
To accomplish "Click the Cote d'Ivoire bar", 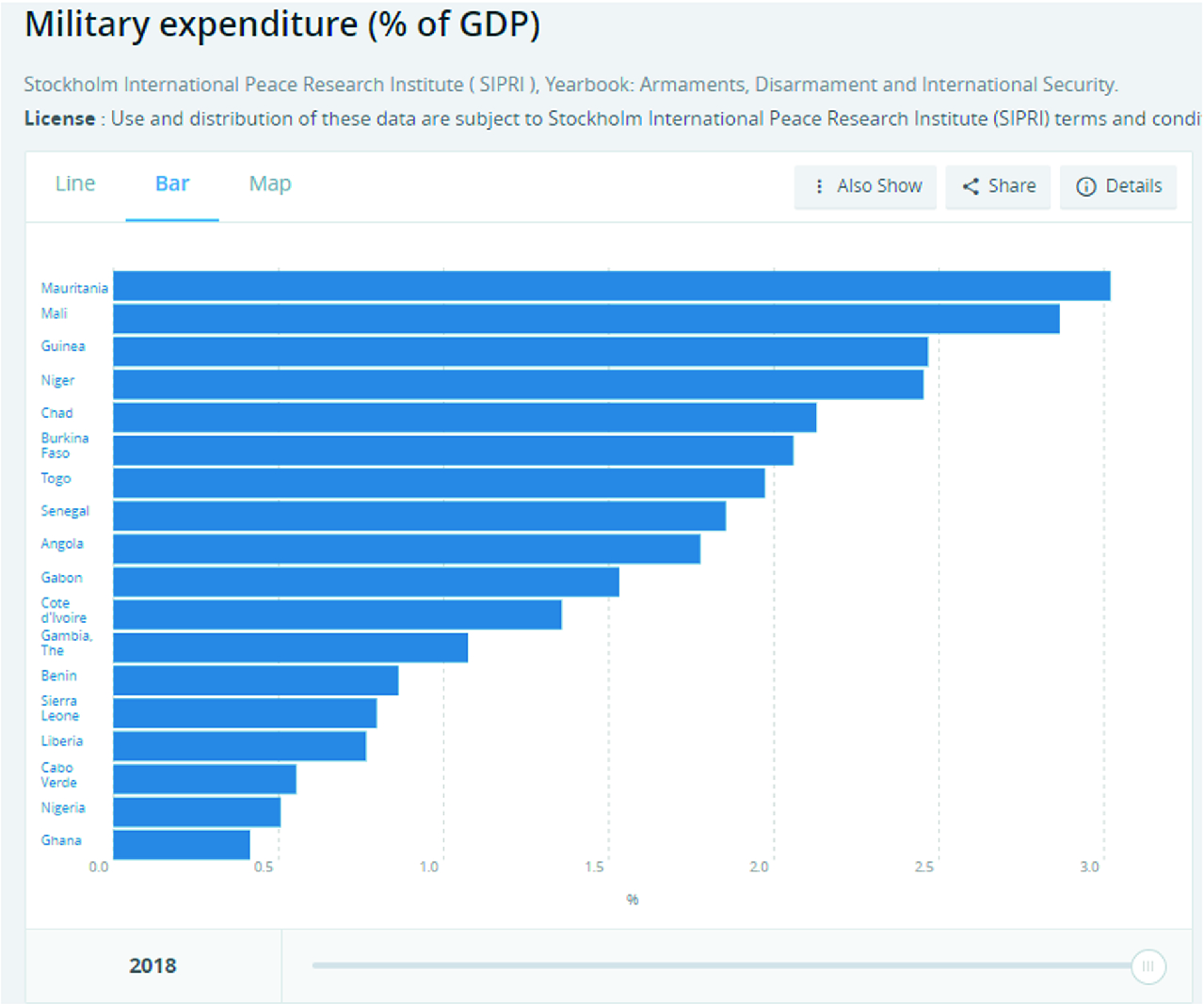I will pyautogui.click(x=337, y=614).
